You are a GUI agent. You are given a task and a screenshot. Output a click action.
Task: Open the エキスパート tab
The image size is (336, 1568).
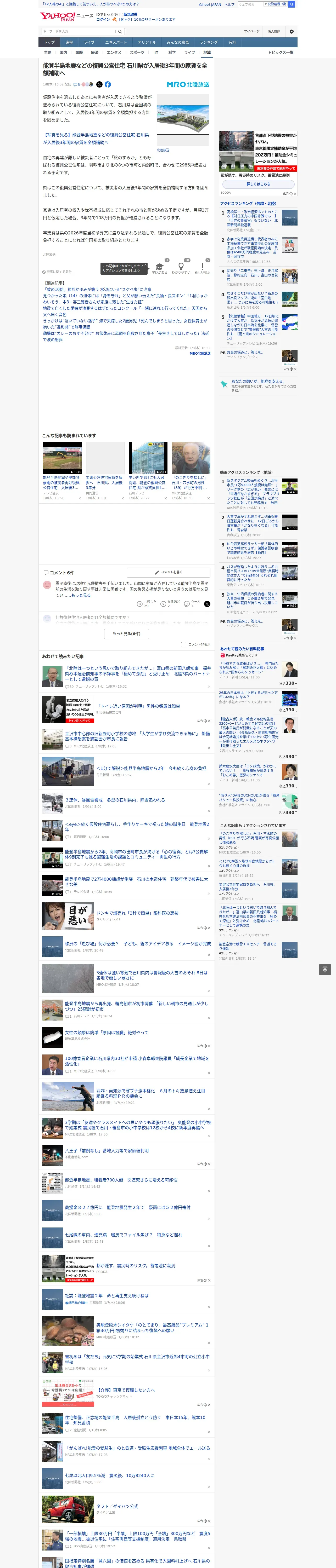click(x=116, y=43)
